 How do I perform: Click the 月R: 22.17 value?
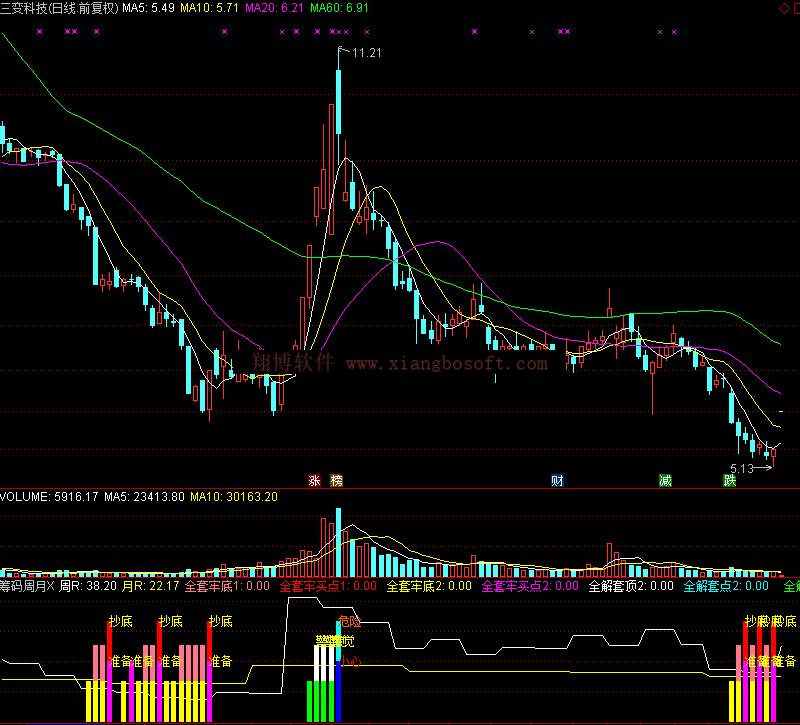pos(151,586)
